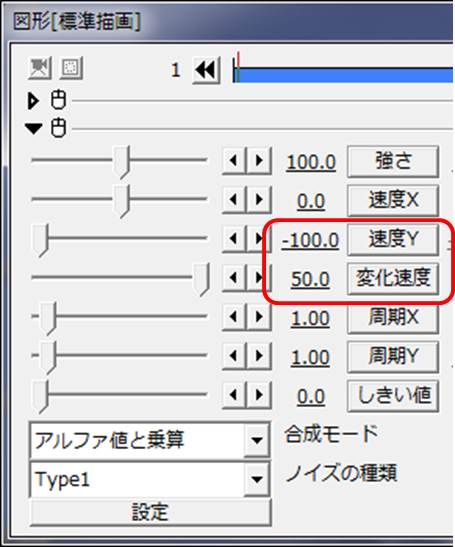
Task: Open the ノイズの種類 dropdown showing Type1
Action: [150, 480]
